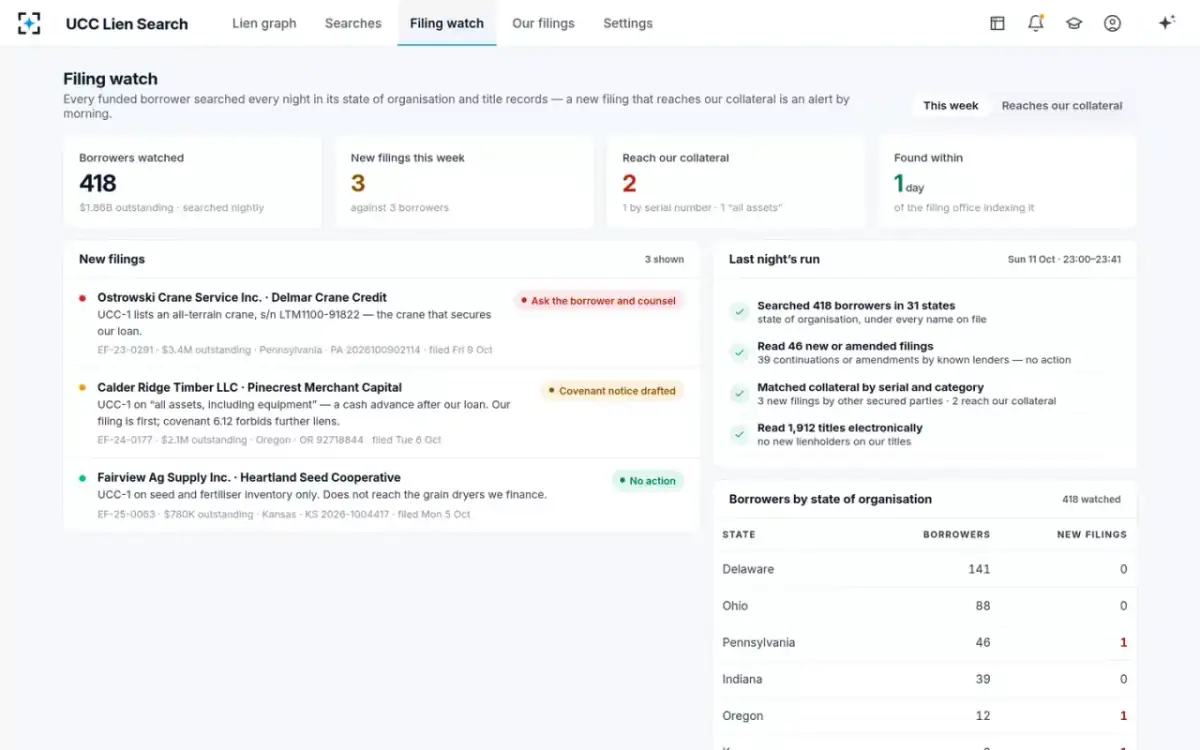This screenshot has width=1200, height=750.
Task: Go to the Our filings tab
Action: [x=543, y=23]
